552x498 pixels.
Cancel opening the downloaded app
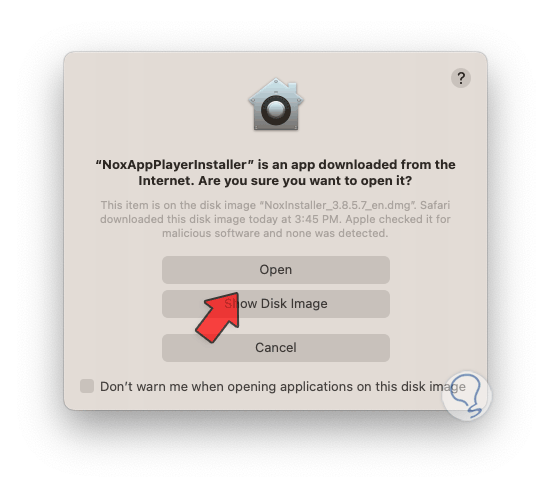pos(276,348)
